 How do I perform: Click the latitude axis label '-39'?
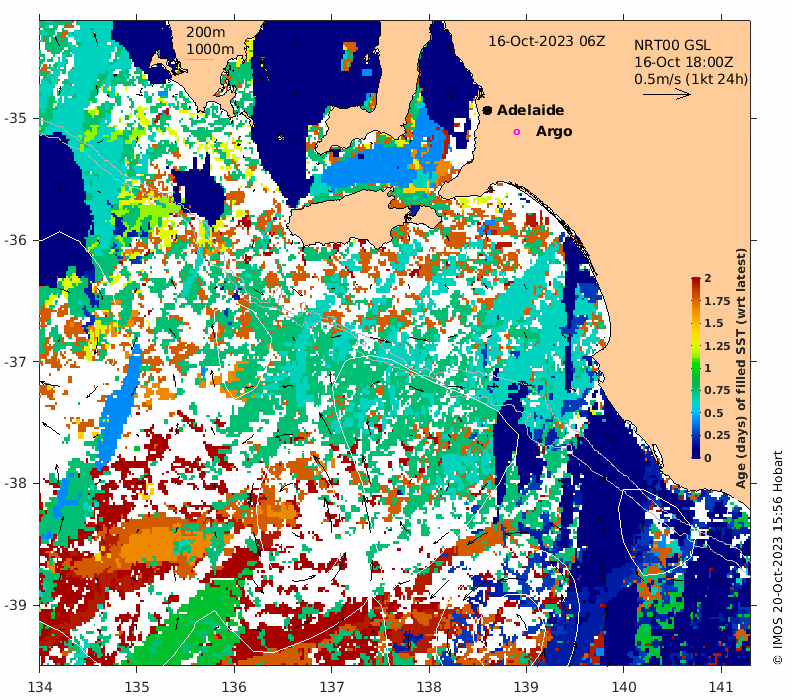tap(15, 605)
